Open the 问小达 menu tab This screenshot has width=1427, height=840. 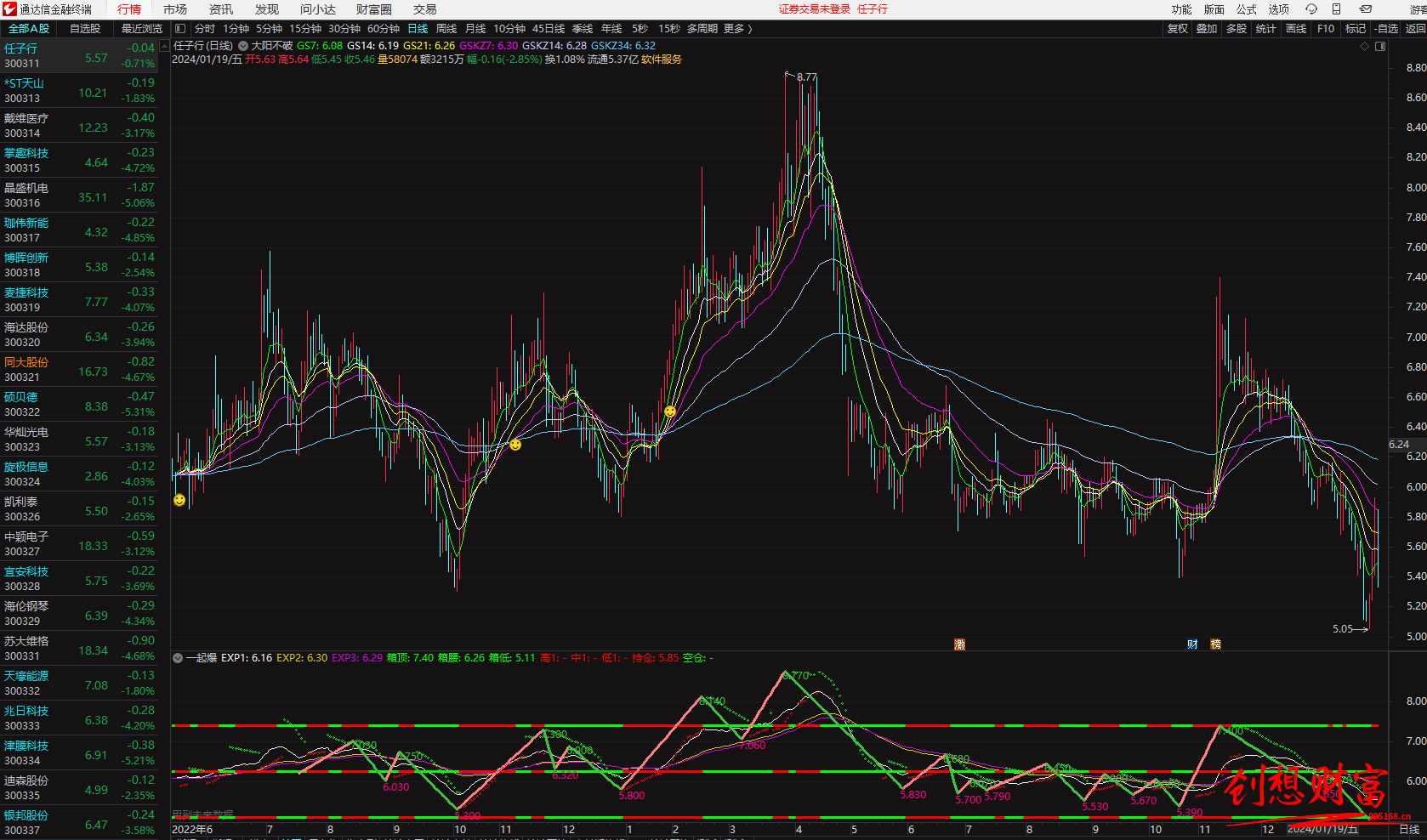318,9
